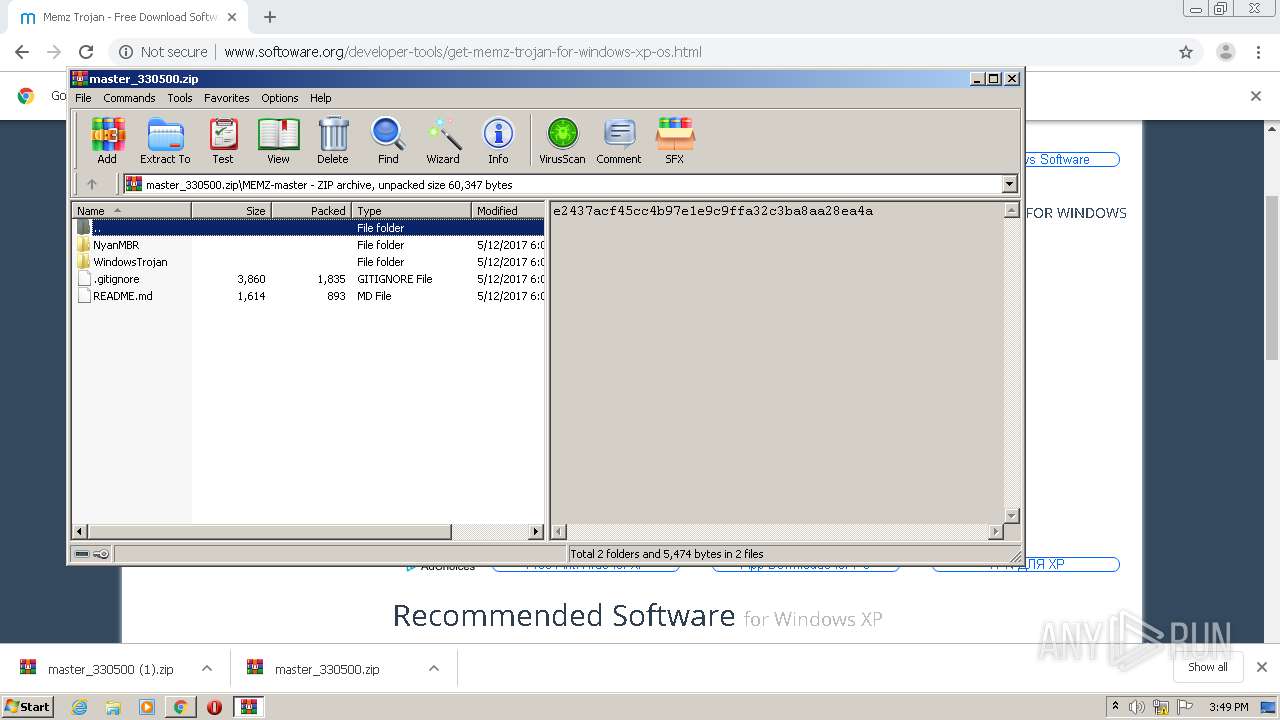Close the Chrome downloads bar
Image resolution: width=1280 pixels, height=720 pixels.
pos(1262,667)
